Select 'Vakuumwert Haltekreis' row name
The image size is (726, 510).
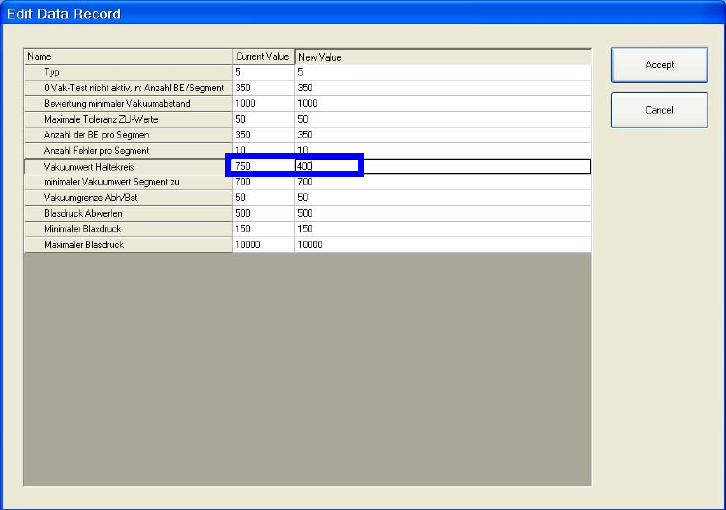[x=128, y=167]
